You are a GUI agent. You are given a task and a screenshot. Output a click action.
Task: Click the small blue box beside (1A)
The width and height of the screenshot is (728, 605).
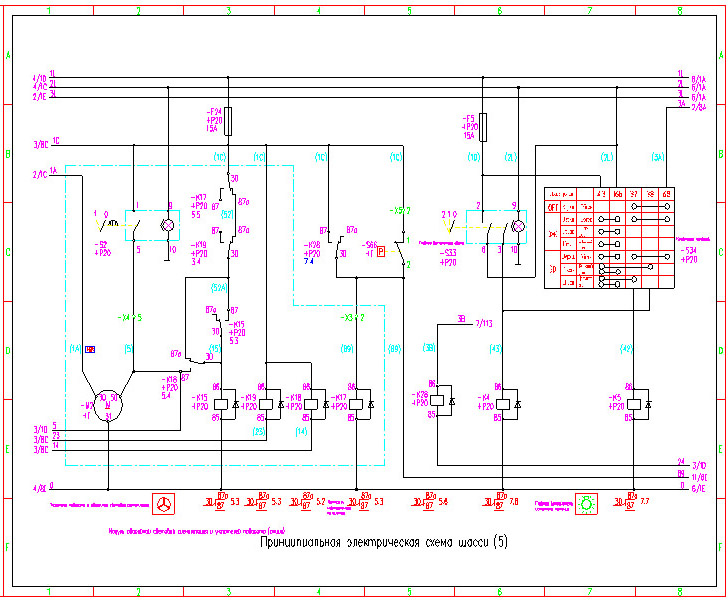click(x=90, y=349)
